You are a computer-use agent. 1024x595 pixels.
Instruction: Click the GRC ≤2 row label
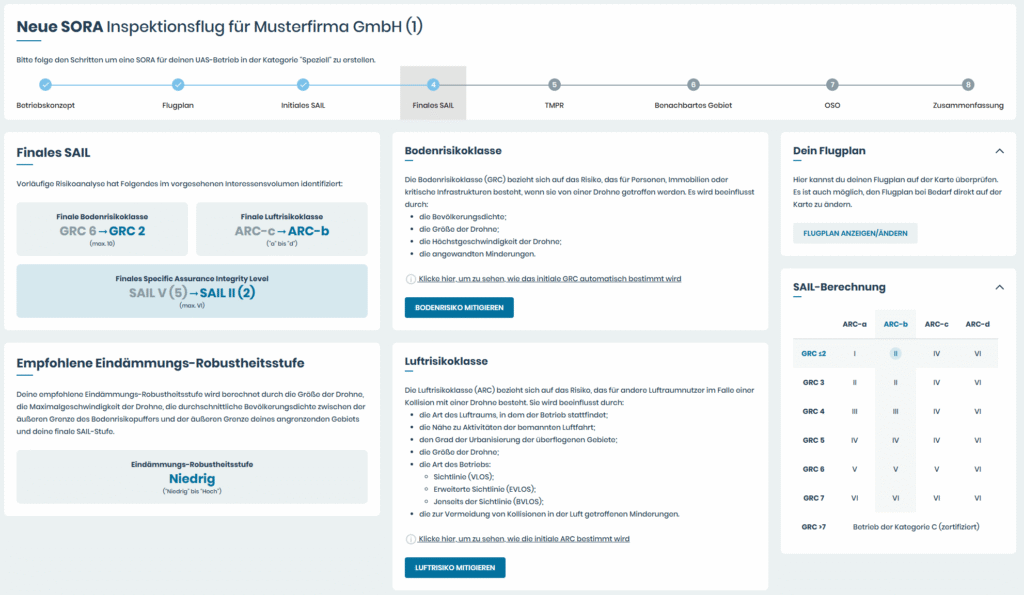(814, 353)
